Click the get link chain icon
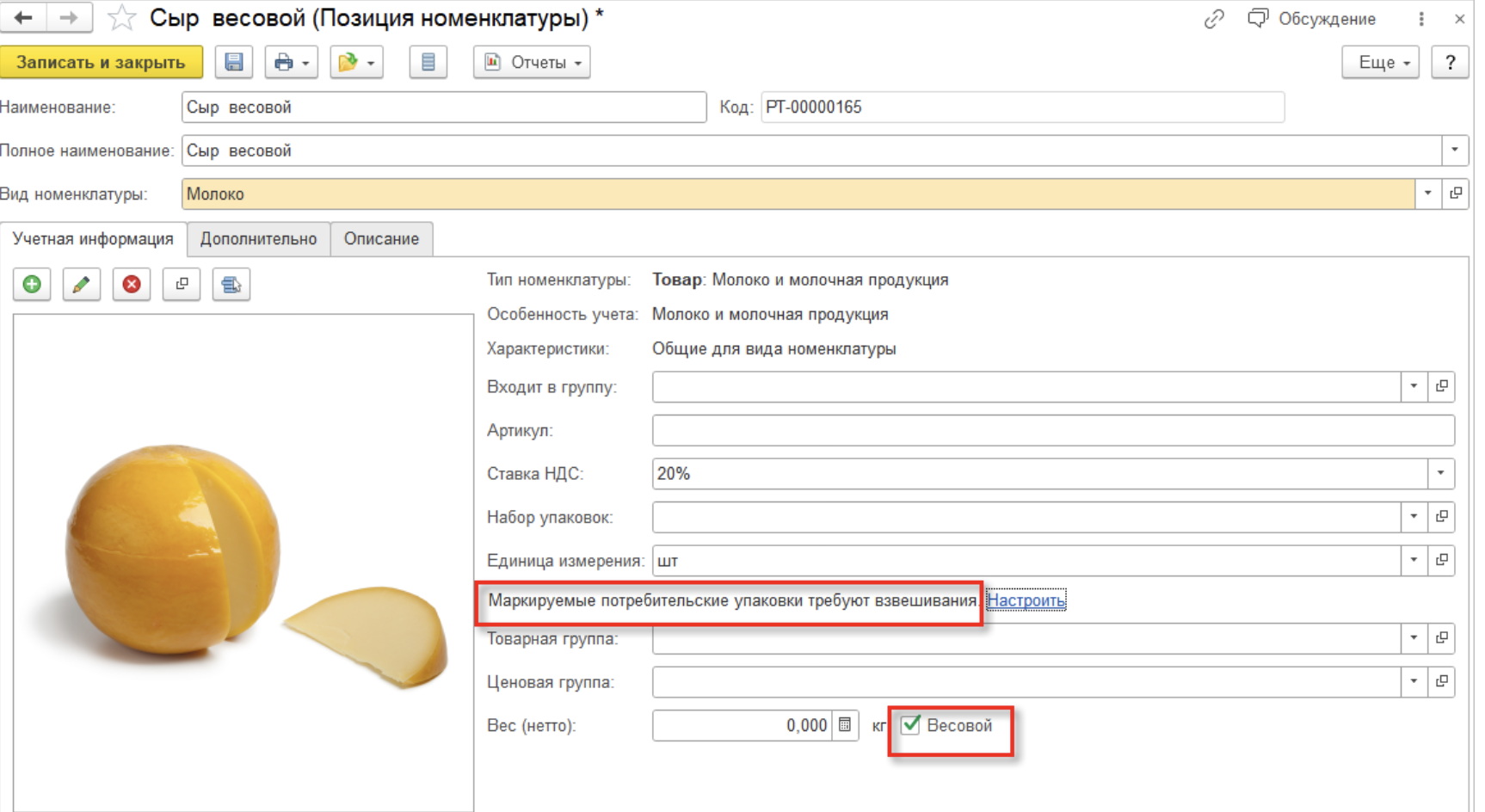 1213,19
